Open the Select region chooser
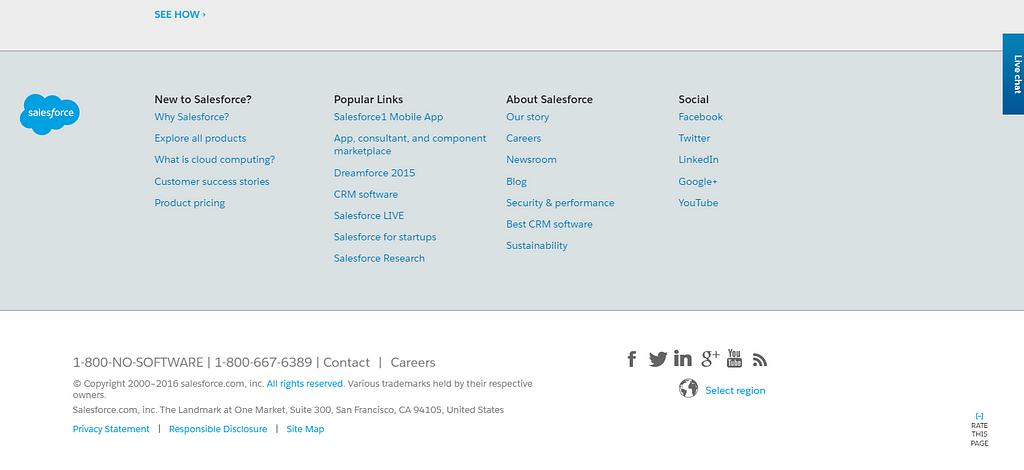The height and width of the screenshot is (470, 1024). (x=735, y=391)
